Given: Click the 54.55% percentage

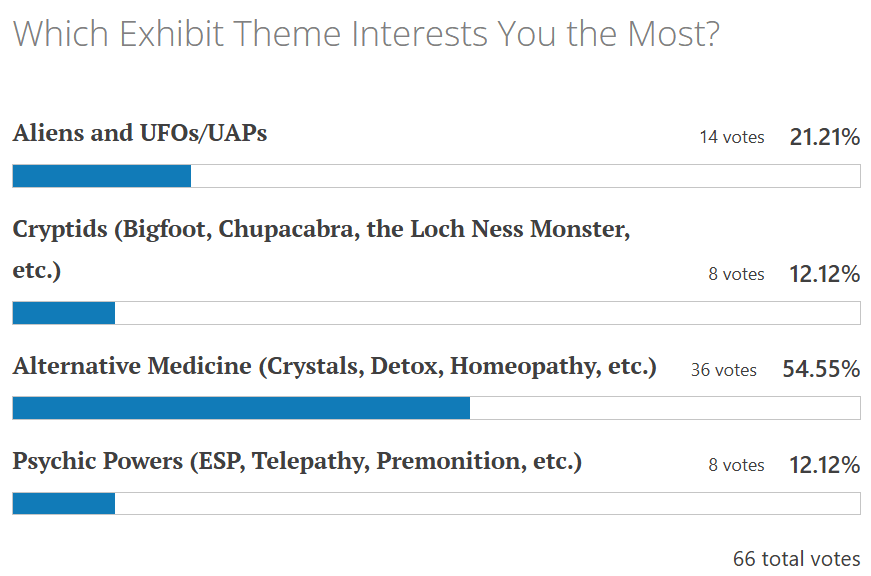Looking at the screenshot, I should click(820, 370).
